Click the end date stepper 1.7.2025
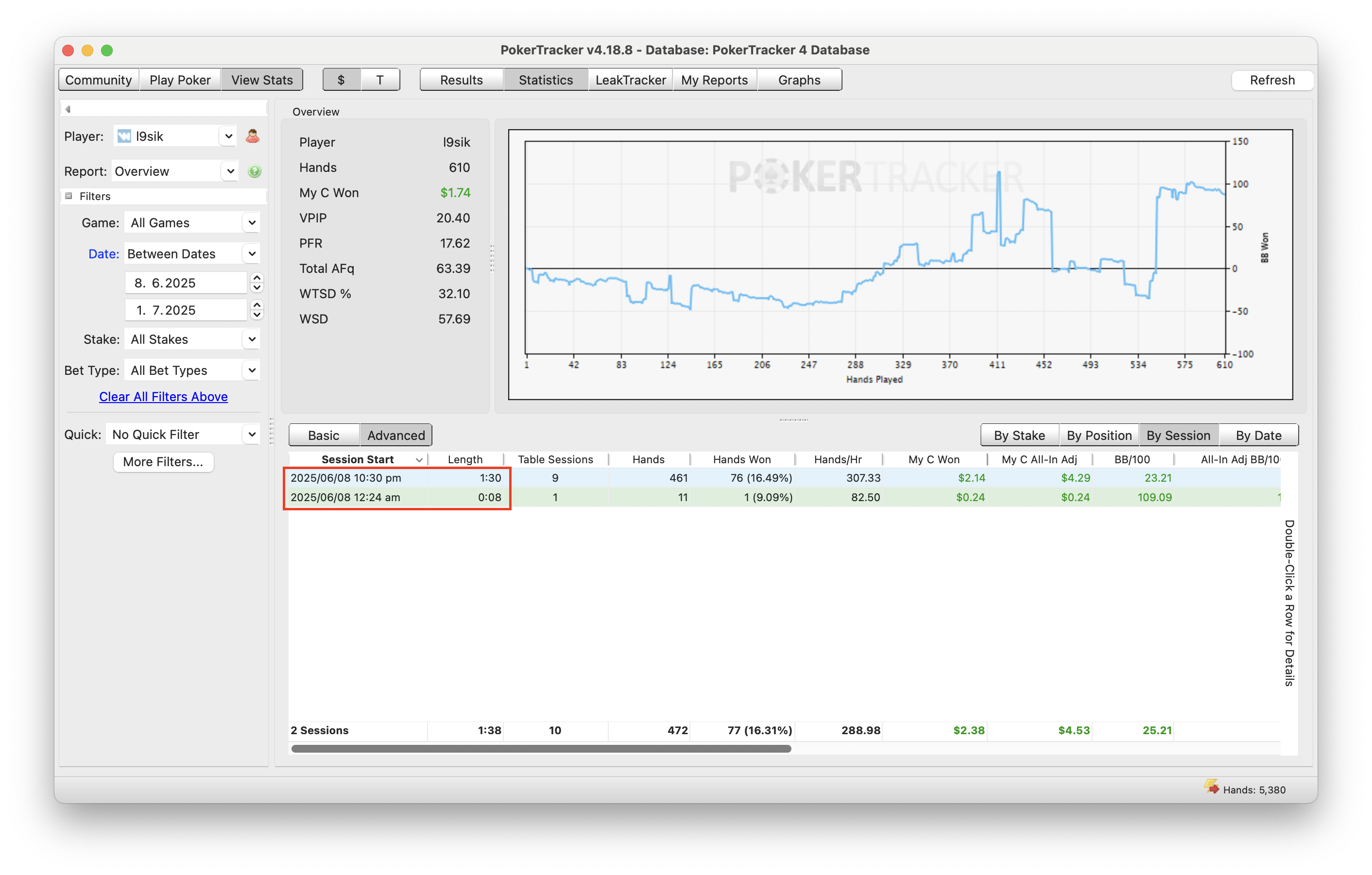This screenshot has width=1372, height=875. pyautogui.click(x=257, y=310)
